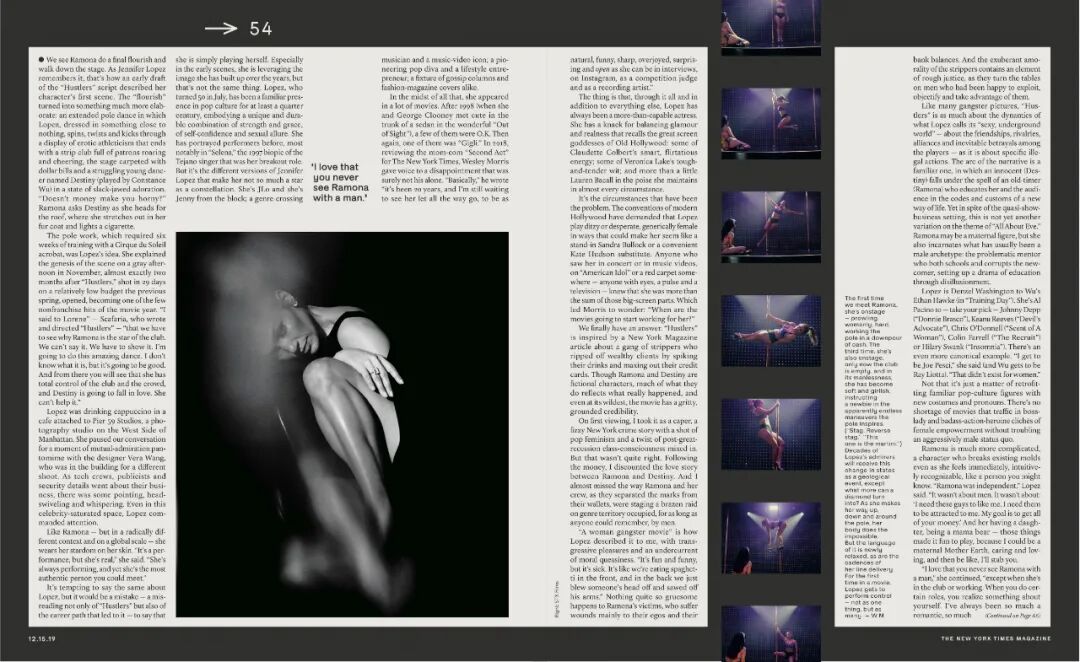This screenshot has width=1080, height=662.
Task: Click paragraph starting 'Lopez was drinking cappuccino'
Action: pos(102,466)
